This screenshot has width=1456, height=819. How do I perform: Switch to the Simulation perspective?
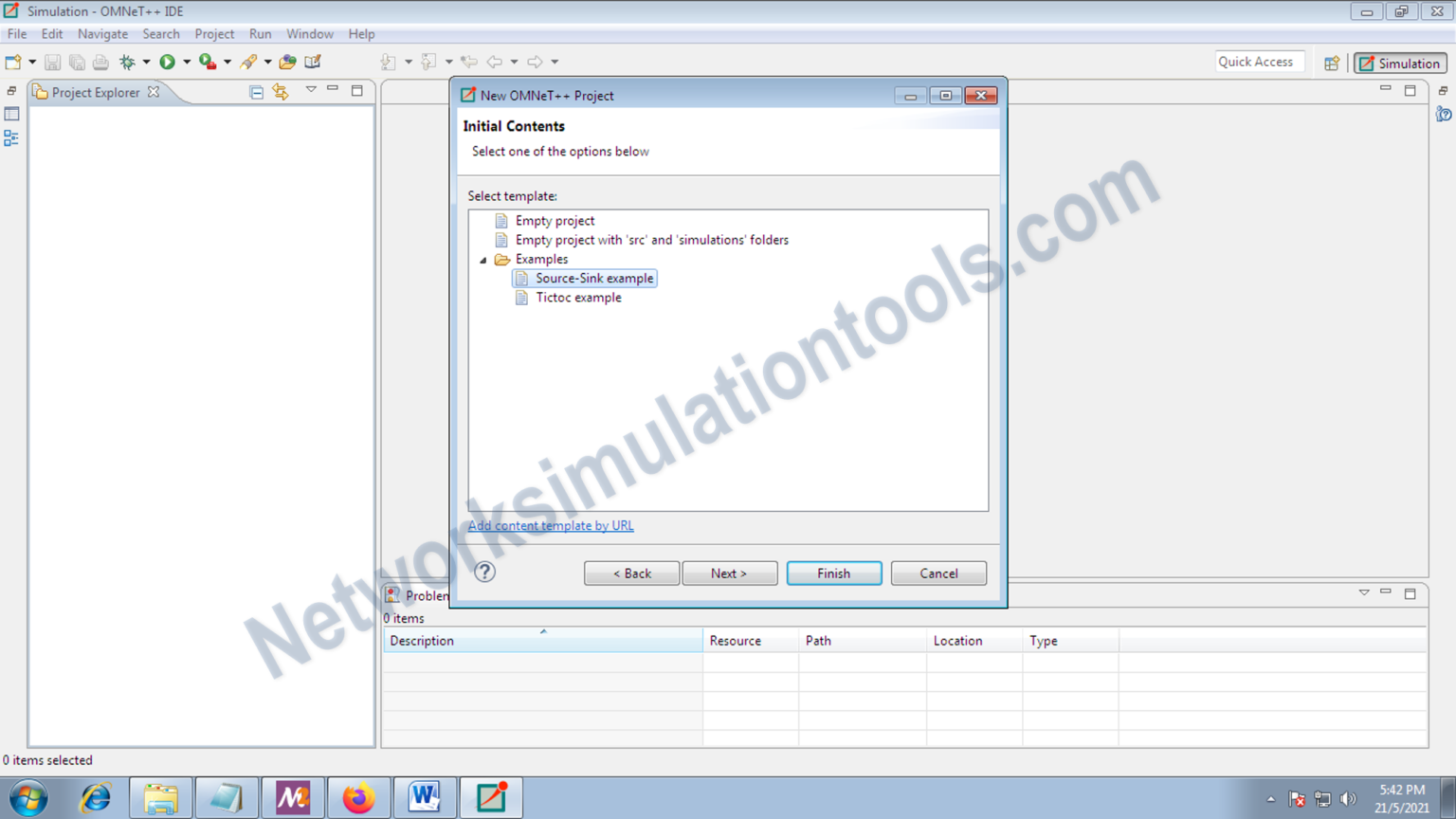(1400, 62)
